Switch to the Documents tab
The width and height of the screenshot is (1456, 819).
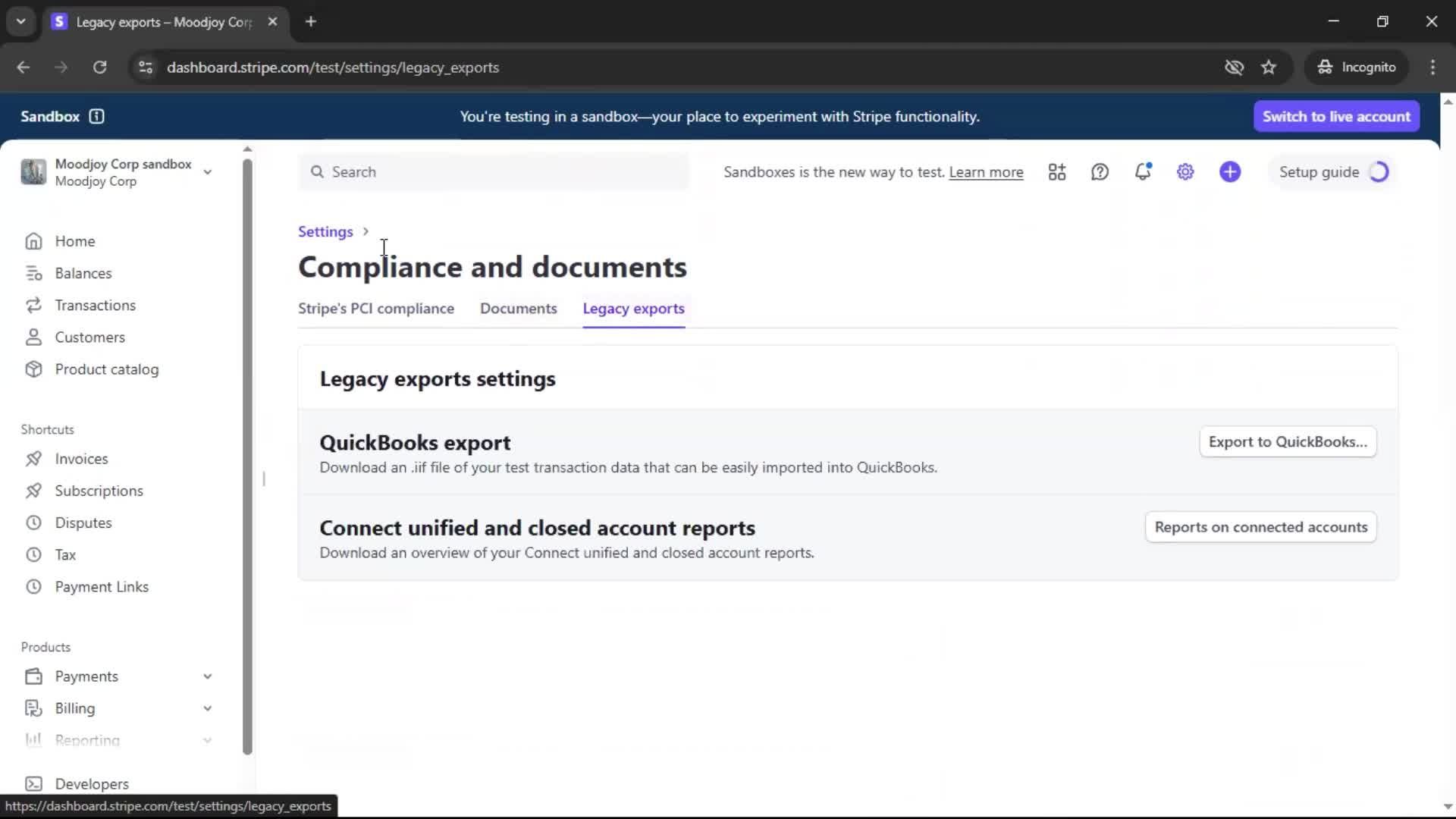pyautogui.click(x=518, y=309)
